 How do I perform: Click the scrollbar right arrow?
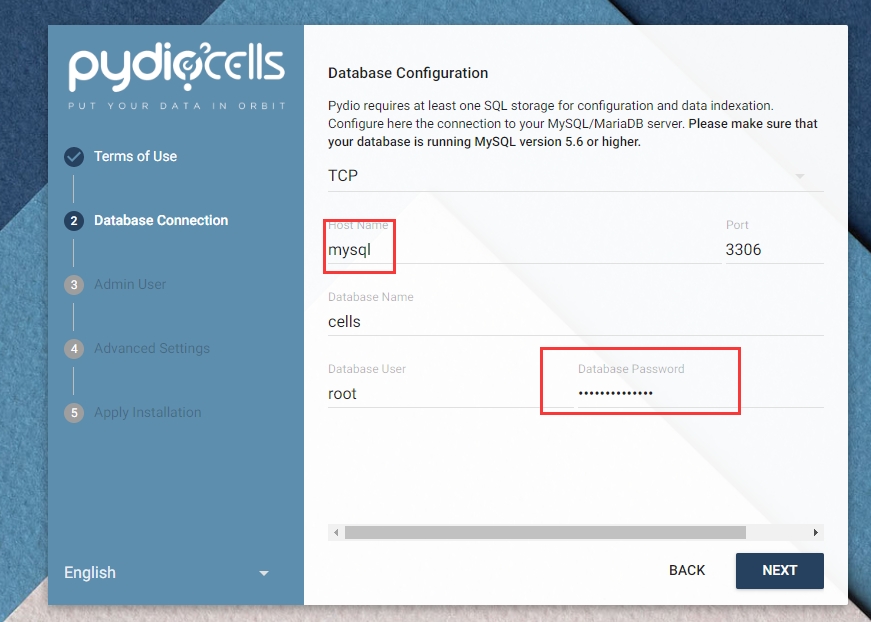coord(816,533)
